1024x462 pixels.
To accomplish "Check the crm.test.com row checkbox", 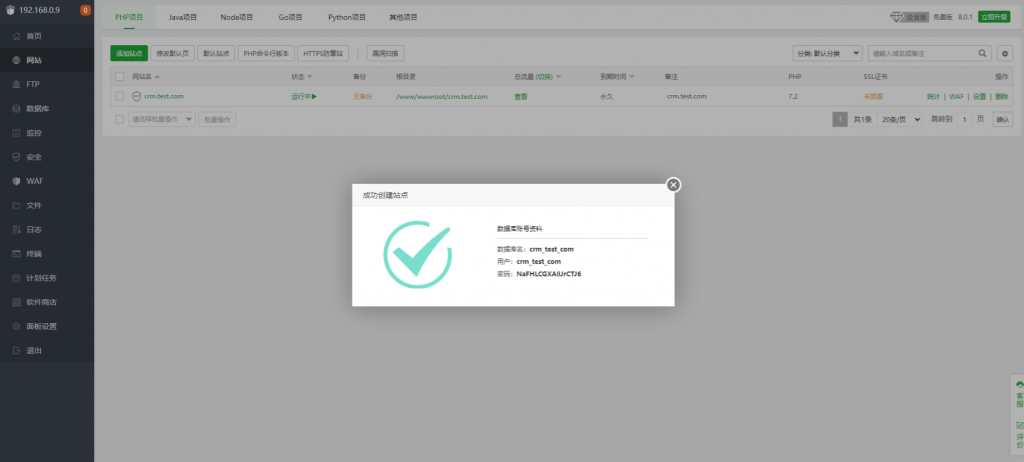I will pos(120,96).
